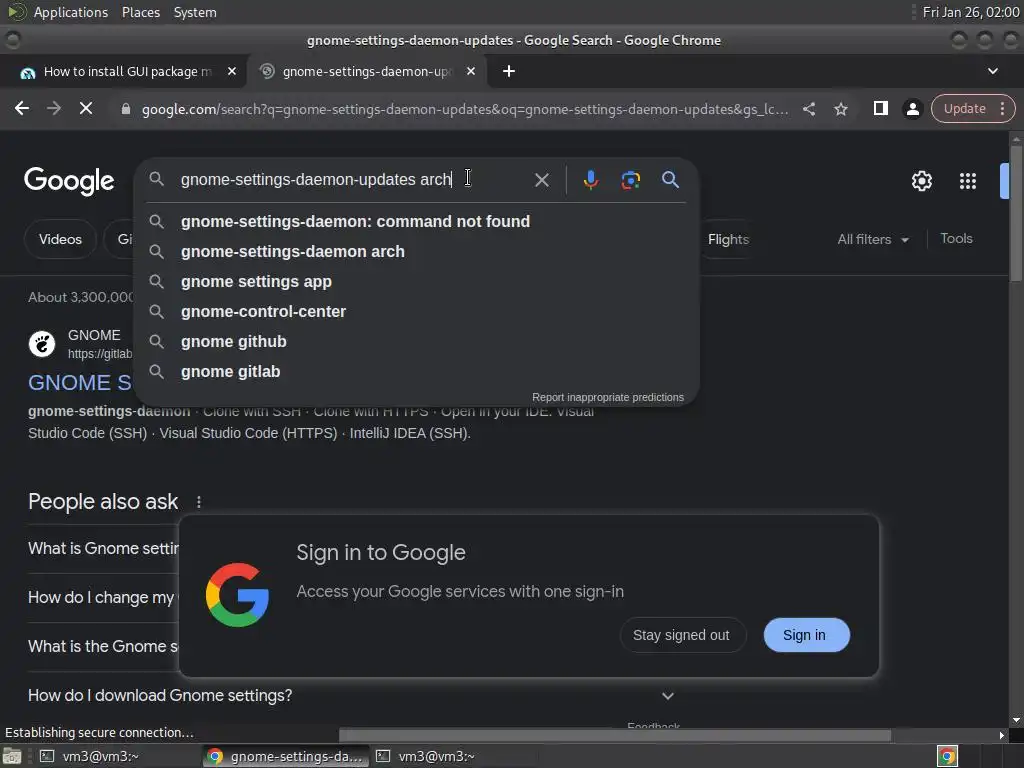Open search Tools
Image resolution: width=1024 pixels, height=768 pixels.
pos(956,239)
